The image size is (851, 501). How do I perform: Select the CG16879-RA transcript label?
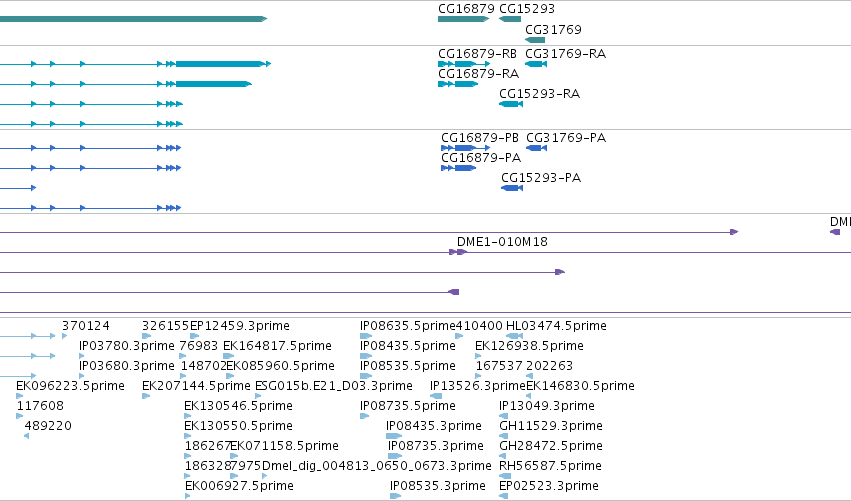coord(478,74)
